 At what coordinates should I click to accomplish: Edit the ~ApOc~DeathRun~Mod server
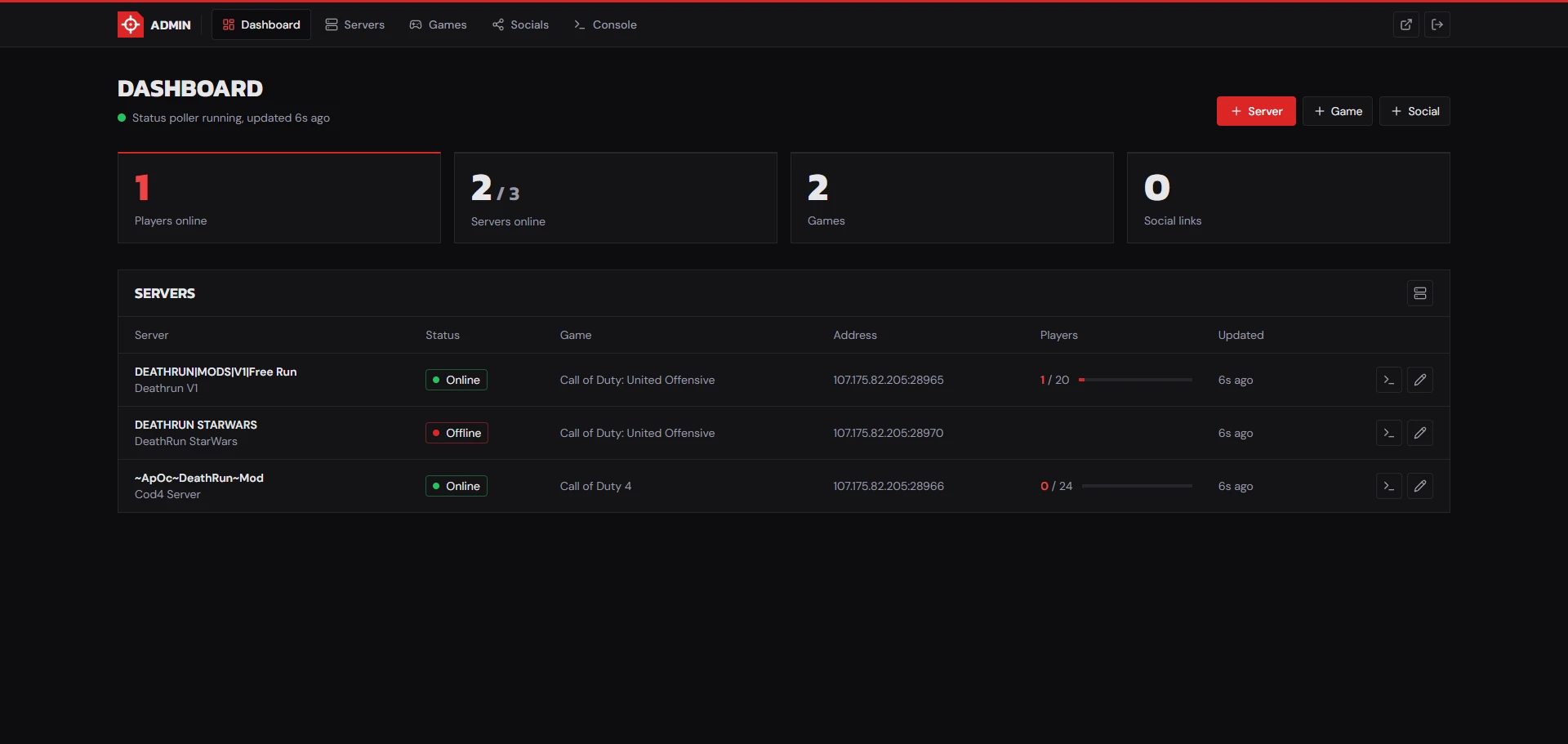[1420, 486]
